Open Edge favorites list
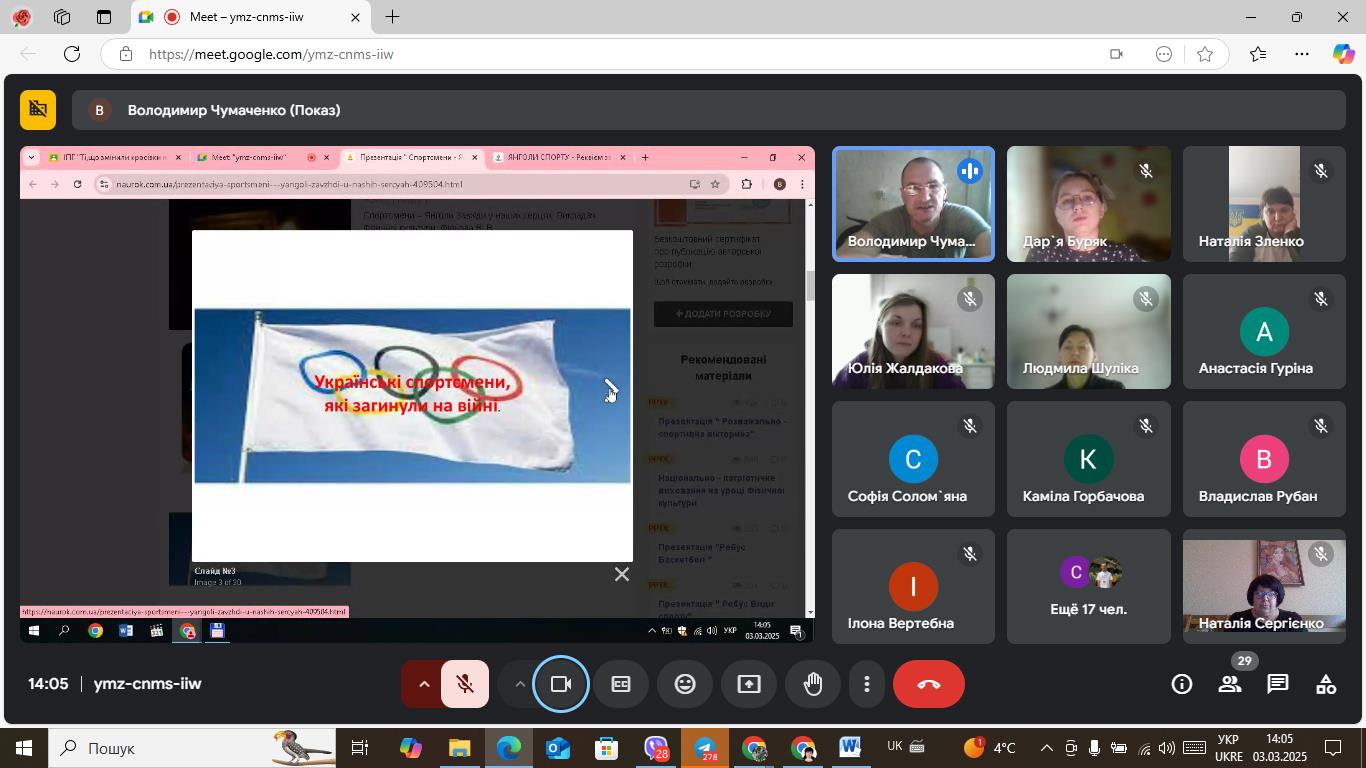The image size is (1366, 768). [x=1258, y=54]
